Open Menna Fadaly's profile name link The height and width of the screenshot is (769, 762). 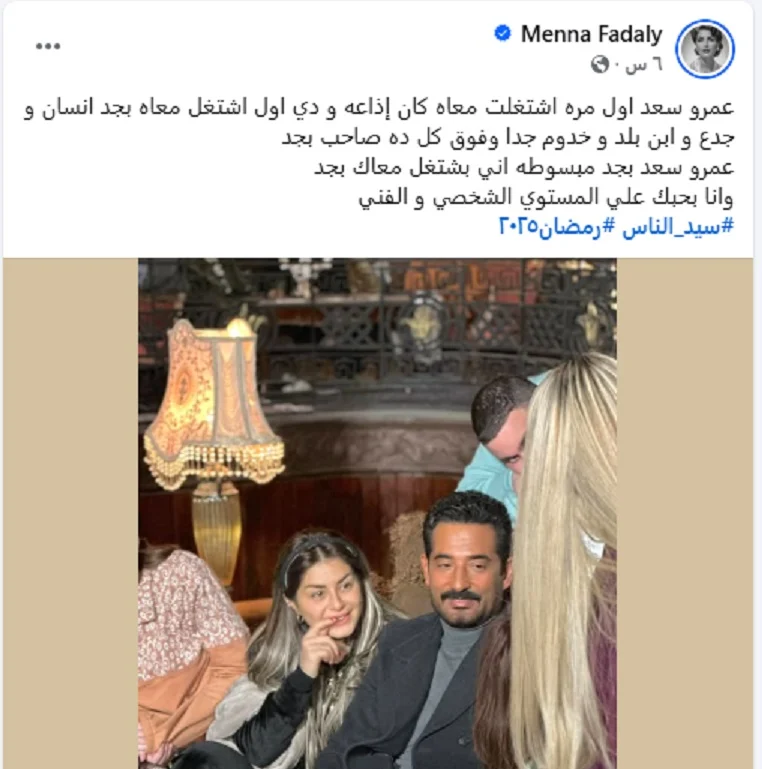click(591, 34)
